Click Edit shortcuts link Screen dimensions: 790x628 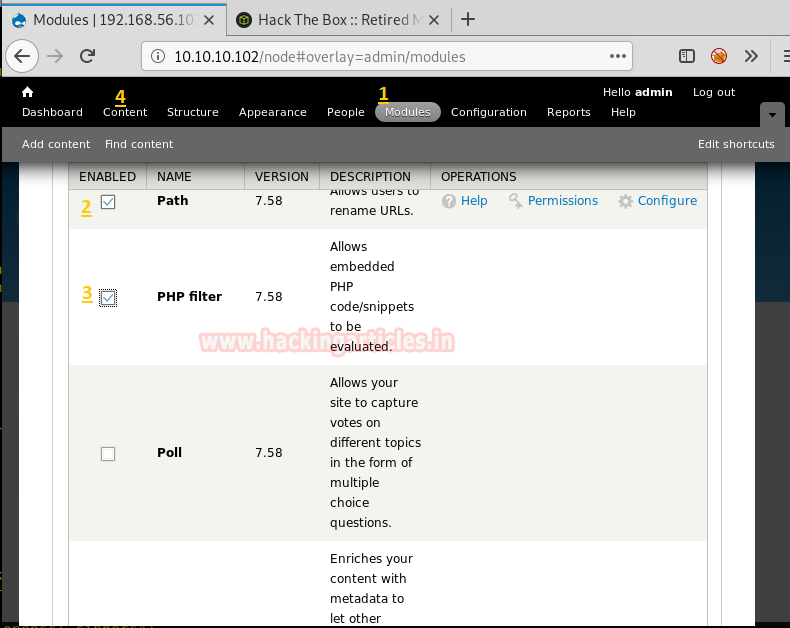tap(736, 144)
